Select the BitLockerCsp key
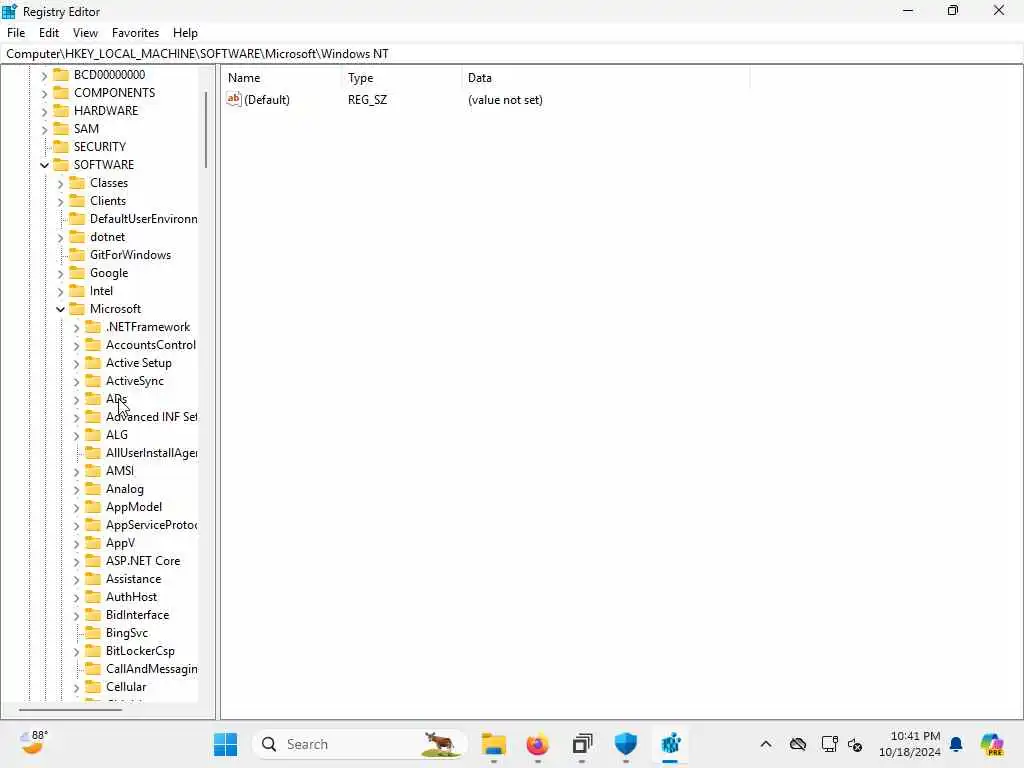 (140, 651)
